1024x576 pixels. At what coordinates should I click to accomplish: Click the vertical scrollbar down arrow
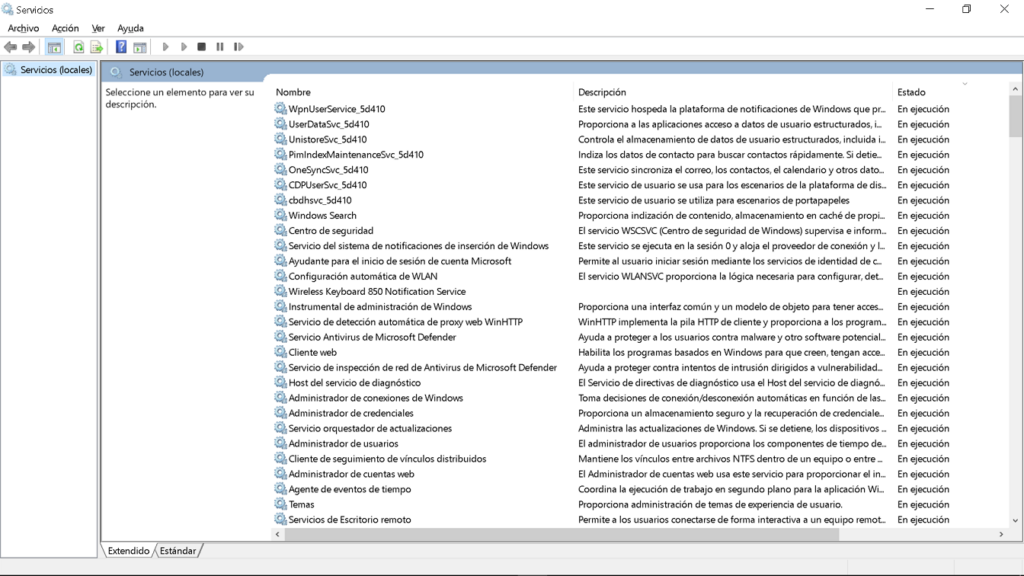[x=1015, y=520]
